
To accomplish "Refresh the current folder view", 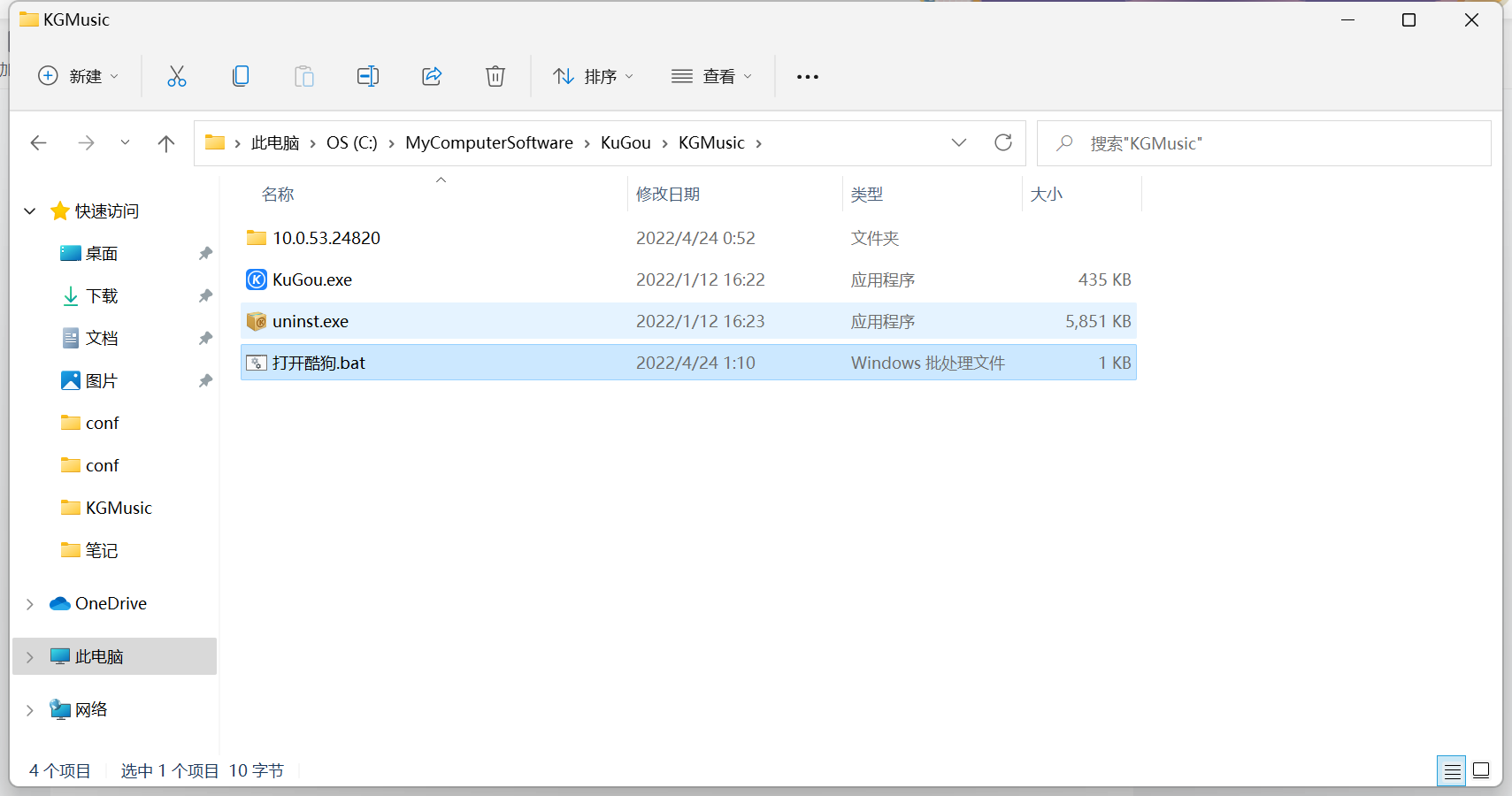I will [x=1003, y=142].
